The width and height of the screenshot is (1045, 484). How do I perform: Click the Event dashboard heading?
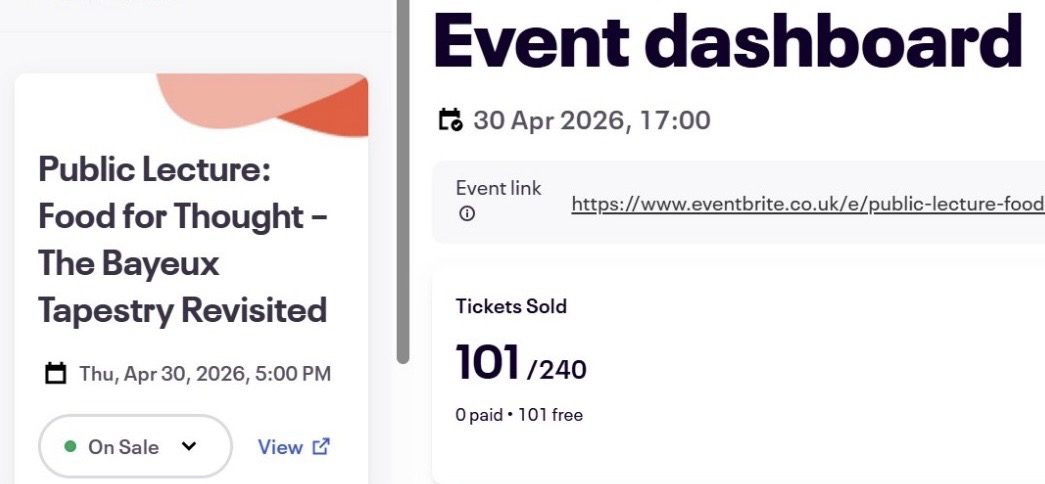[x=728, y=40]
